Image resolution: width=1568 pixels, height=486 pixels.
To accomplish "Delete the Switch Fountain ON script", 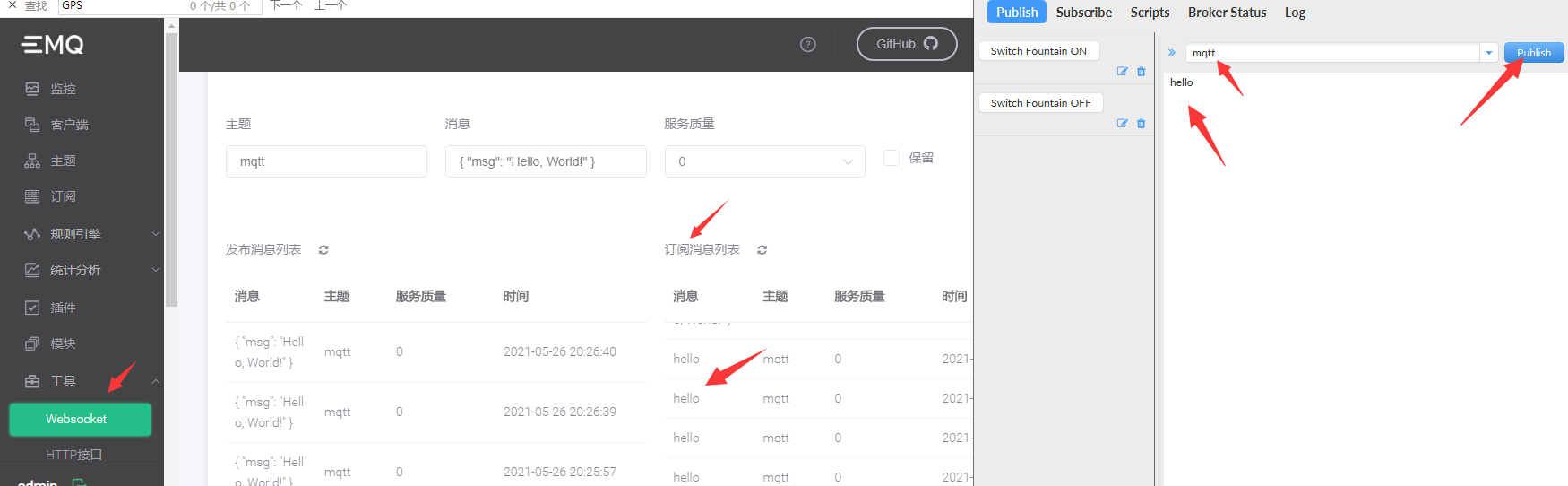I will (x=1141, y=71).
